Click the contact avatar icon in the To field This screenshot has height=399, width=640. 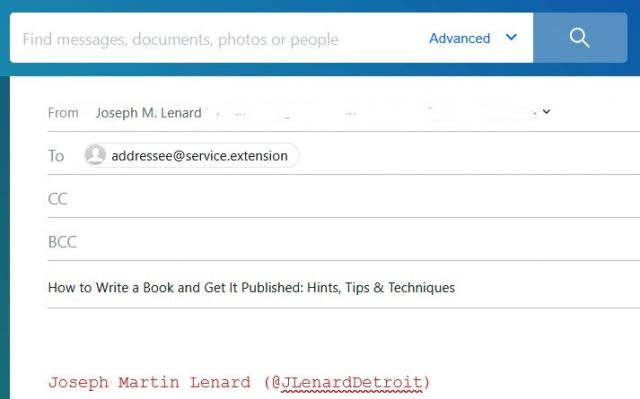[96, 155]
